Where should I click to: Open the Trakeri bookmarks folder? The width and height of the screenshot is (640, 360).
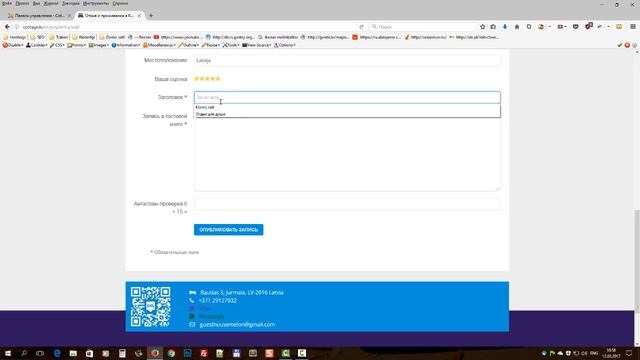58,37
